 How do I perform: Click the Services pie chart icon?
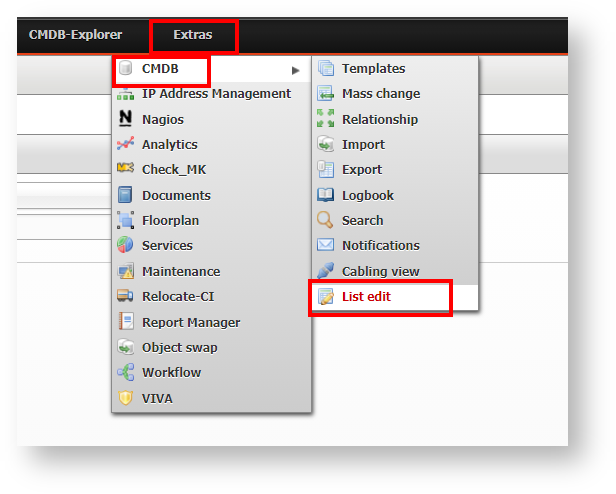125,245
